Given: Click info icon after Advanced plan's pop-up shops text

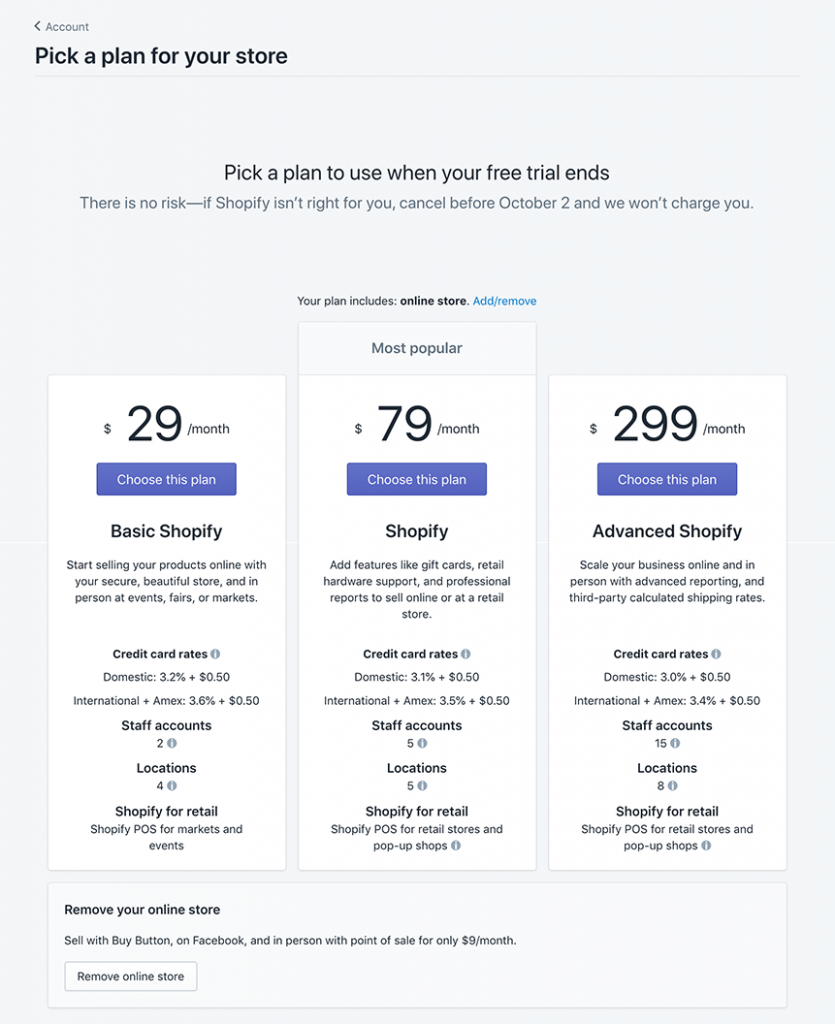Looking at the screenshot, I should 706,845.
